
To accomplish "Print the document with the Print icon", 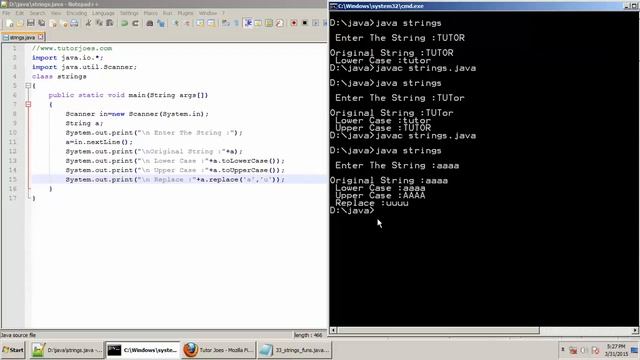I will tap(74, 23).
